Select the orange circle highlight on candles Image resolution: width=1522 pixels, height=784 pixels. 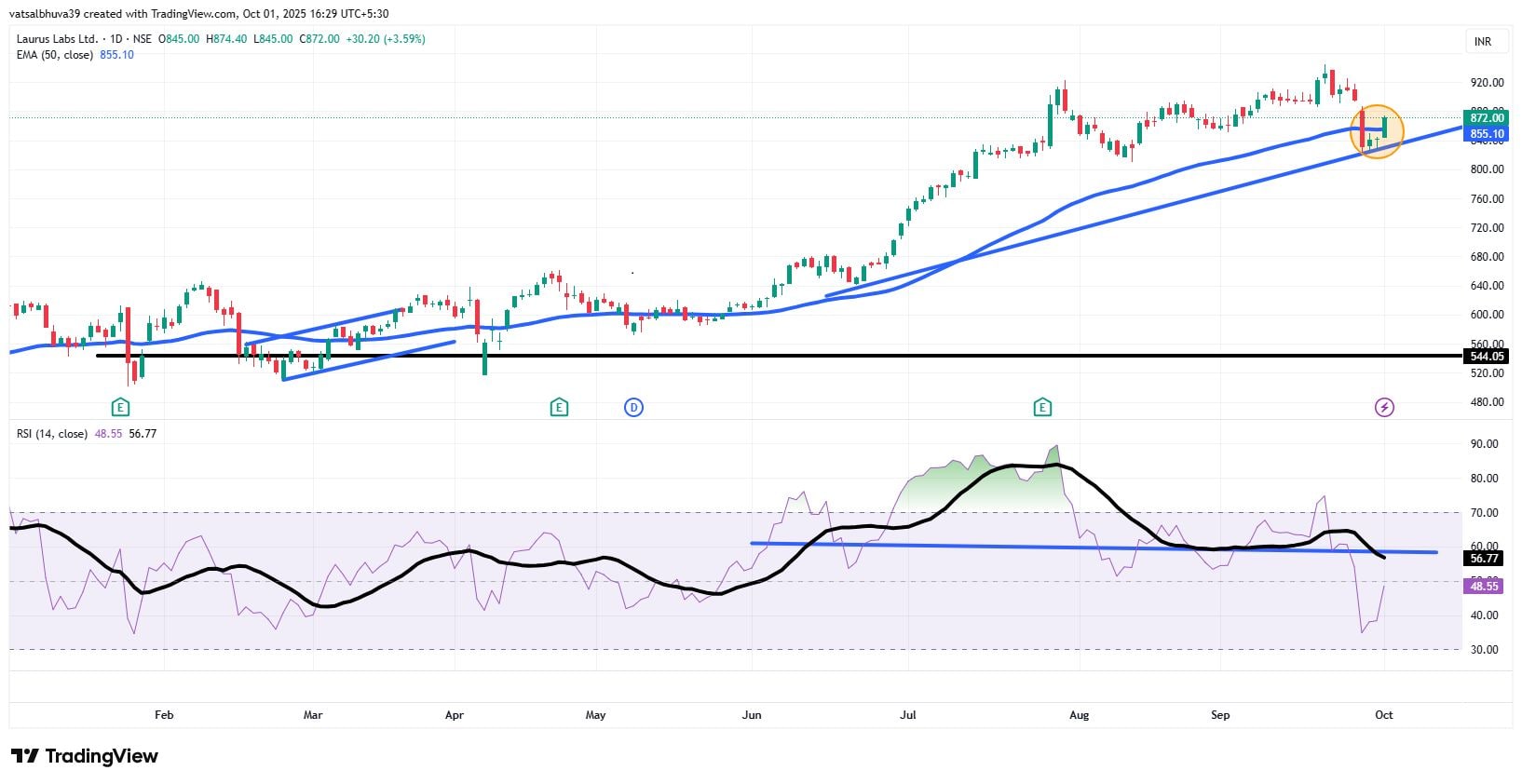coord(1376,131)
